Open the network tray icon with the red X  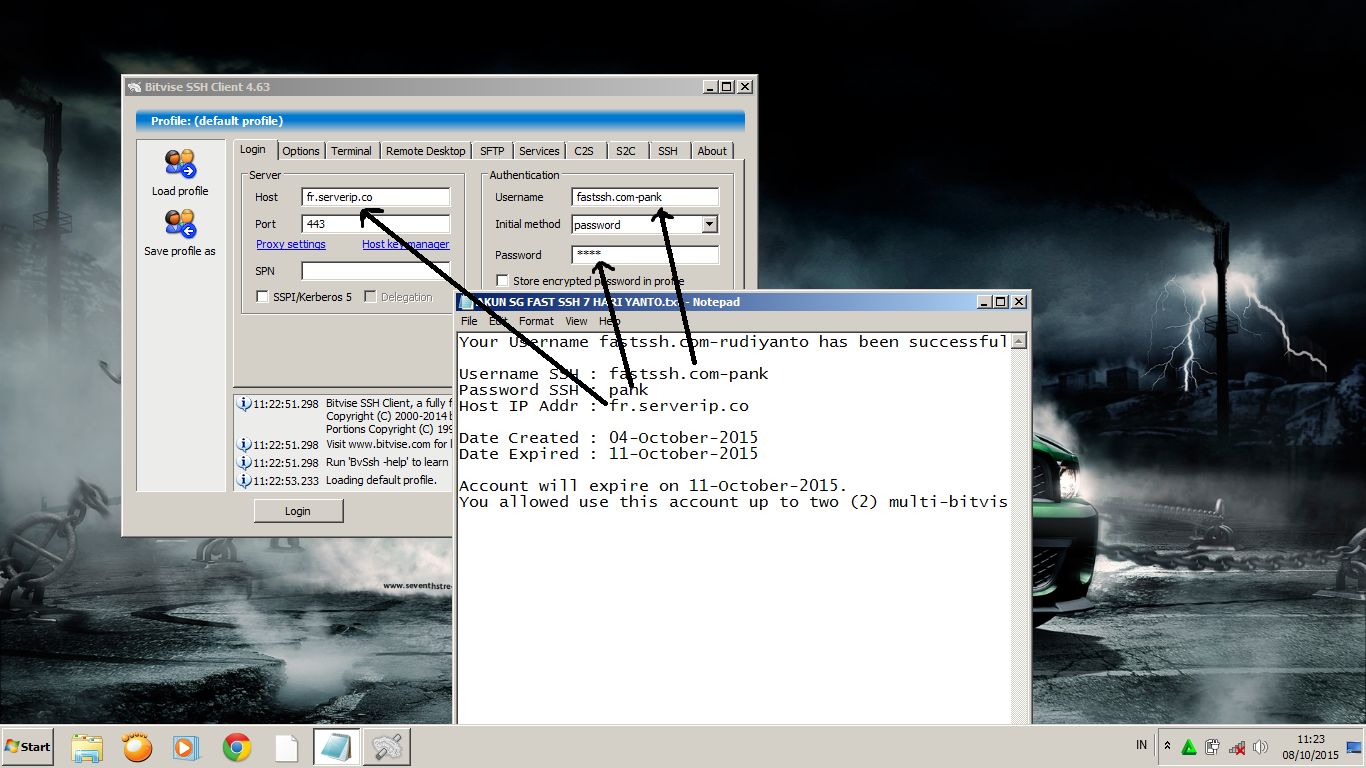[x=1237, y=747]
